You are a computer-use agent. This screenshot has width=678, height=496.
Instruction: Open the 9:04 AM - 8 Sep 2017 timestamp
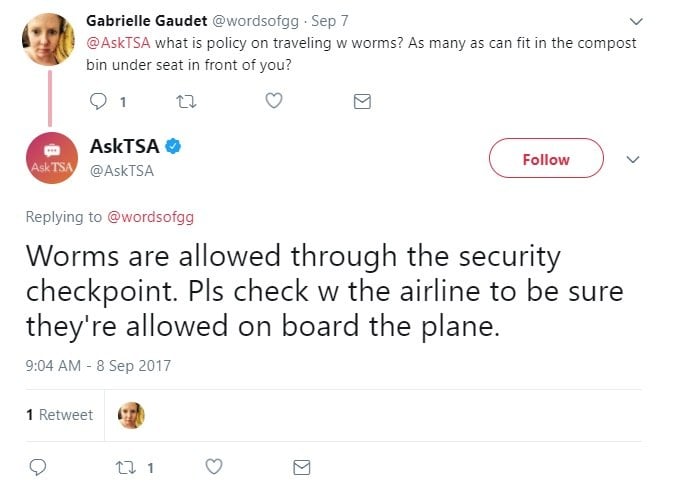pyautogui.click(x=98, y=365)
